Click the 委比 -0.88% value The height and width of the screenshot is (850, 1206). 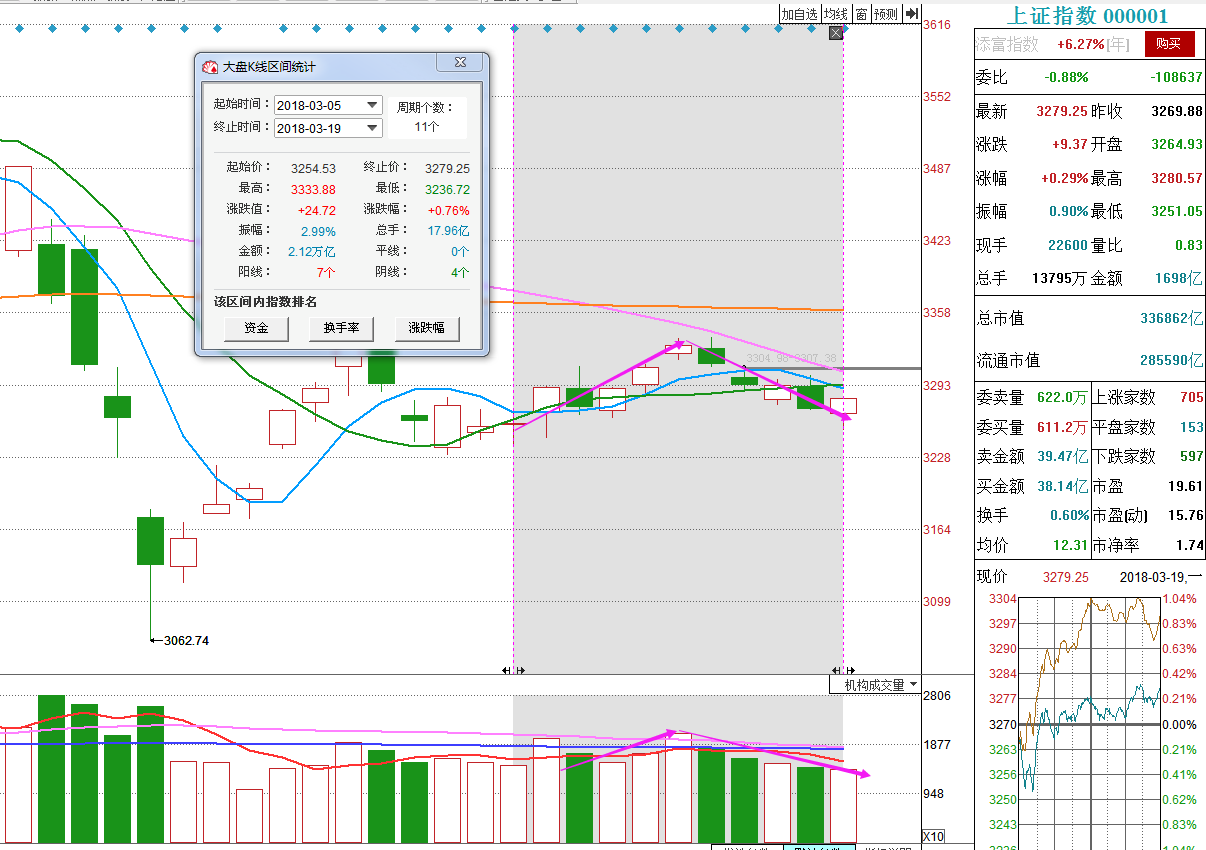(1066, 77)
